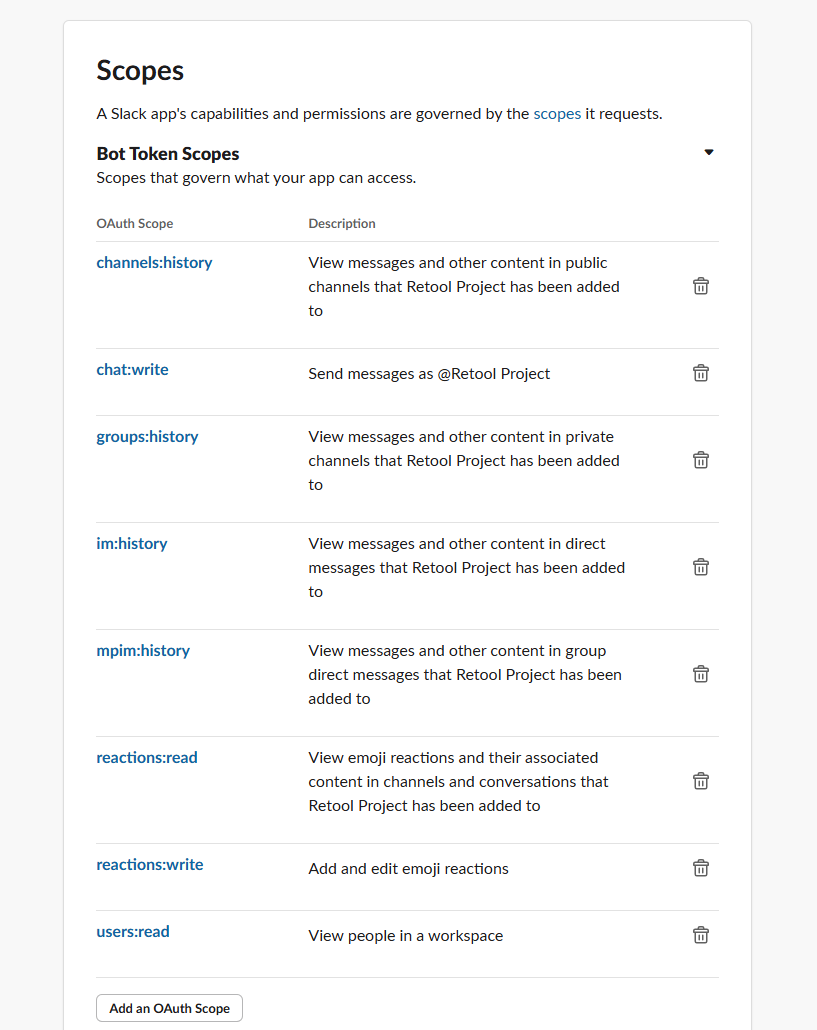The image size is (817, 1030).
Task: Collapse the Bot Token Scopes section
Action: tap(709, 152)
